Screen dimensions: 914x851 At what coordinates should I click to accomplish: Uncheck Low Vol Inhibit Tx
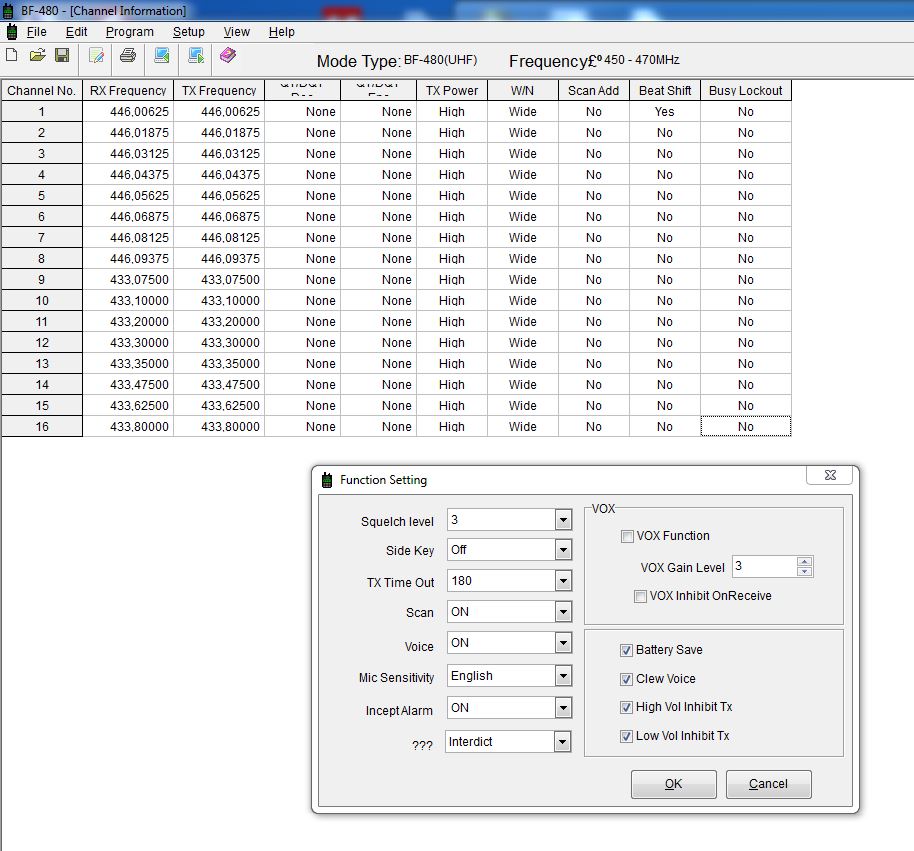[x=626, y=736]
